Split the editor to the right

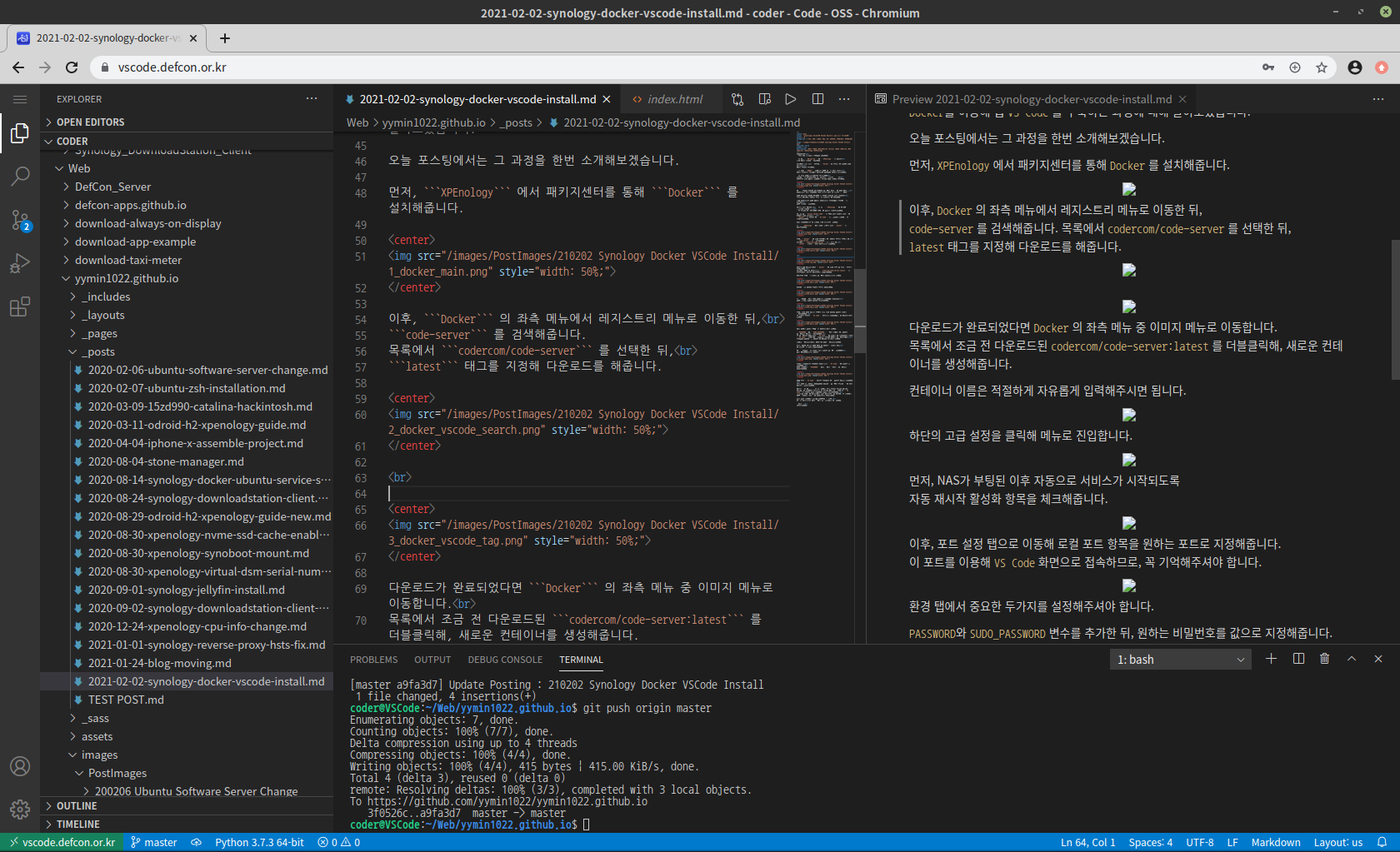[817, 99]
